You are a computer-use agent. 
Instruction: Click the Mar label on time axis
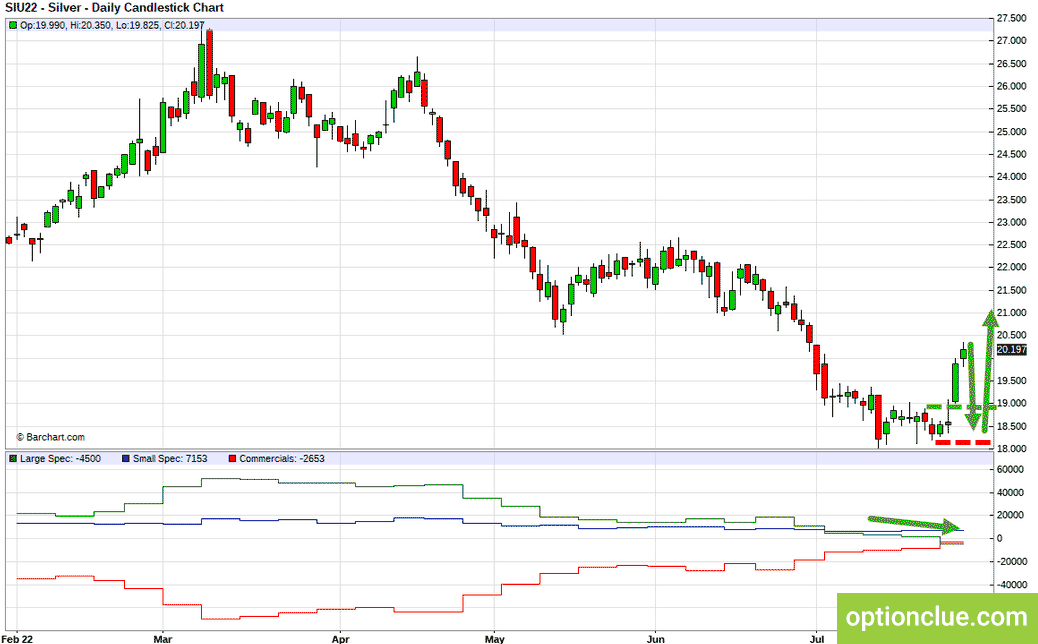[x=162, y=639]
